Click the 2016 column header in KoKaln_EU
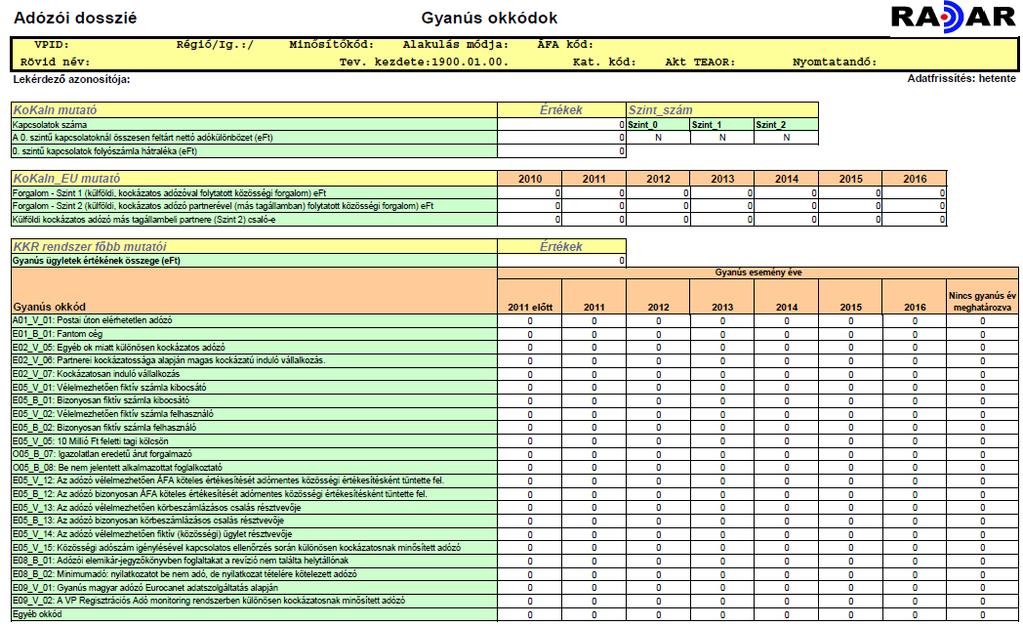1023x626 pixels. [915, 178]
